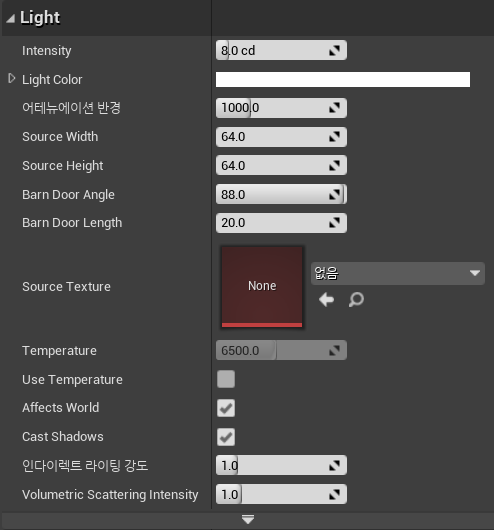Click the Source Width value field

pos(281,137)
